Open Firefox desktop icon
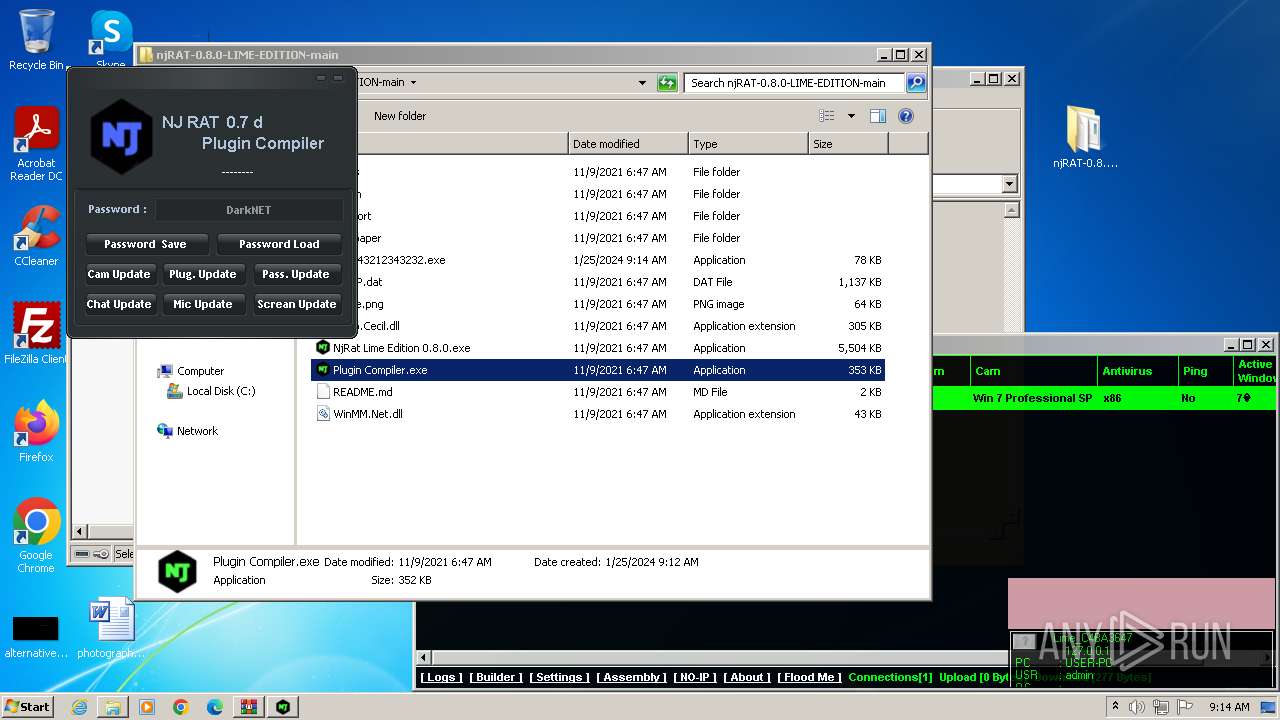The width and height of the screenshot is (1280, 720). pyautogui.click(x=36, y=431)
